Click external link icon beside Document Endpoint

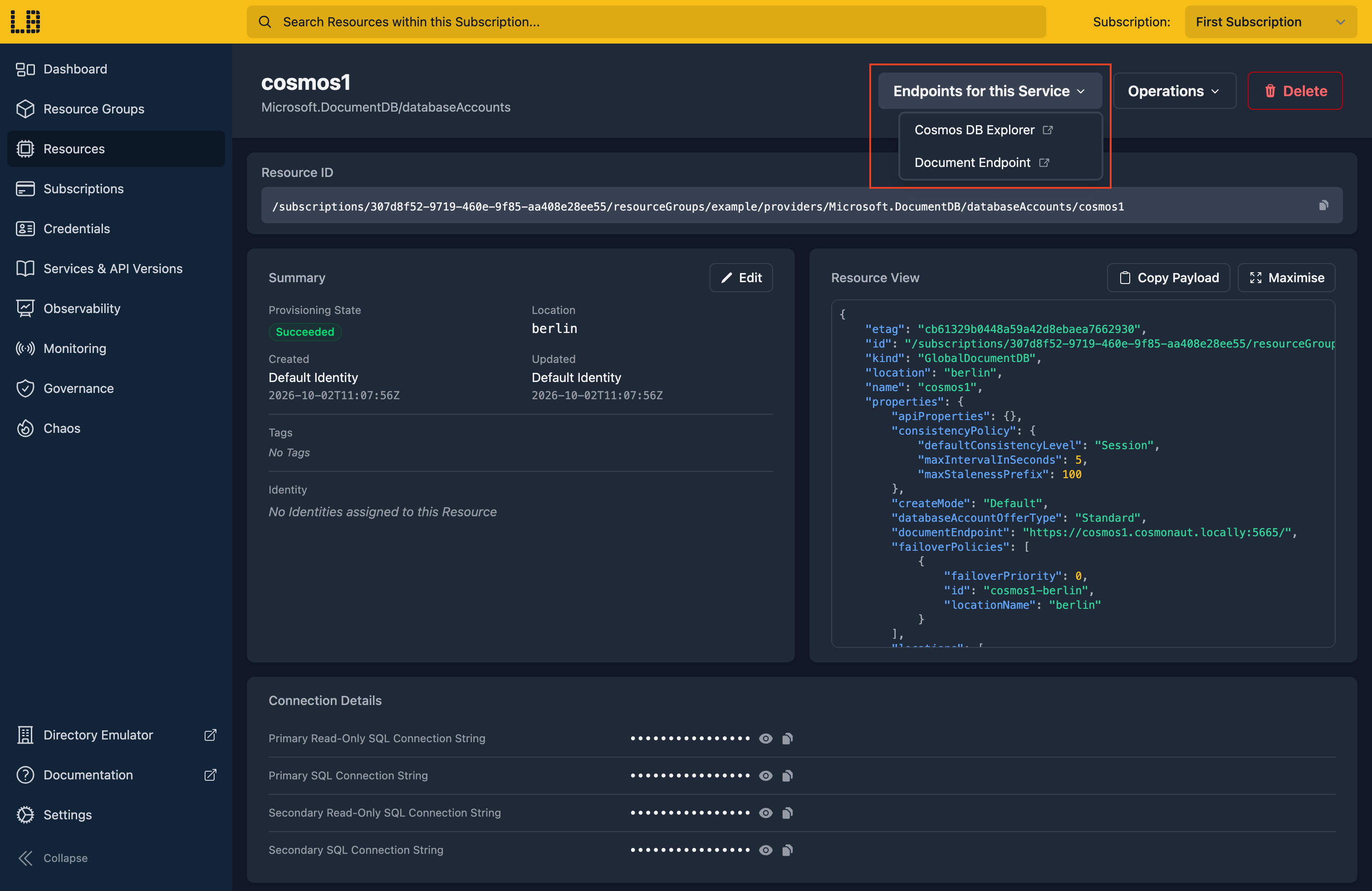(1044, 163)
